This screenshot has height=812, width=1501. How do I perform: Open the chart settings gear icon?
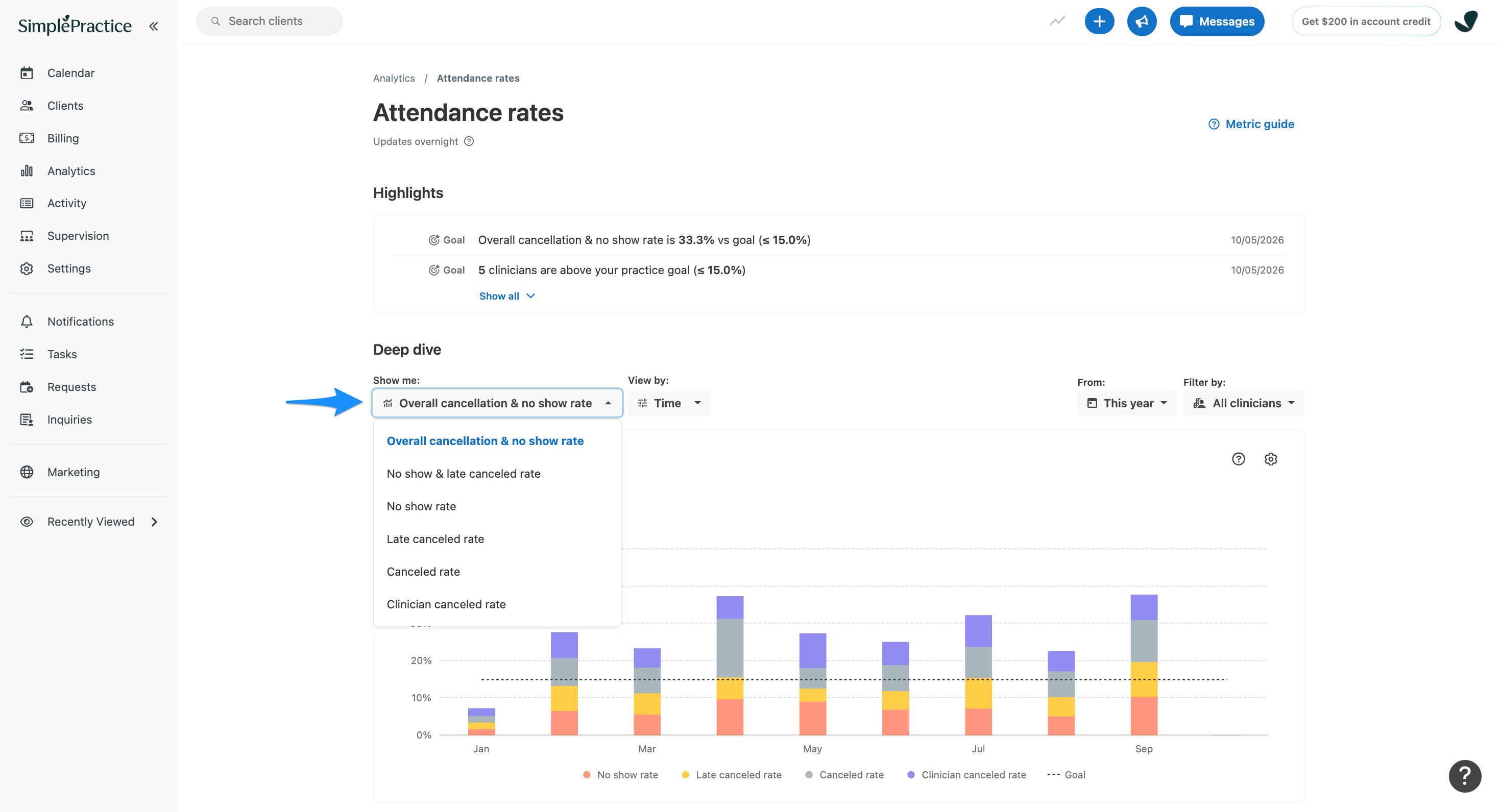coord(1271,459)
